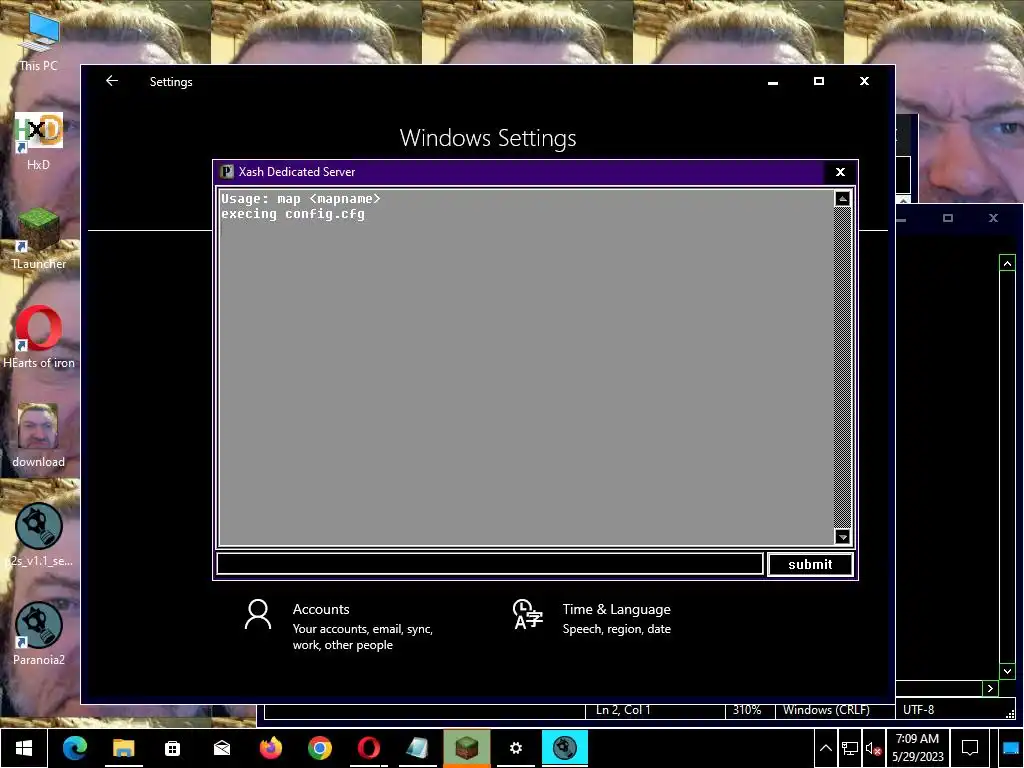Open Time & Language settings category
Image resolution: width=1024 pixels, height=768 pixels.
point(592,618)
